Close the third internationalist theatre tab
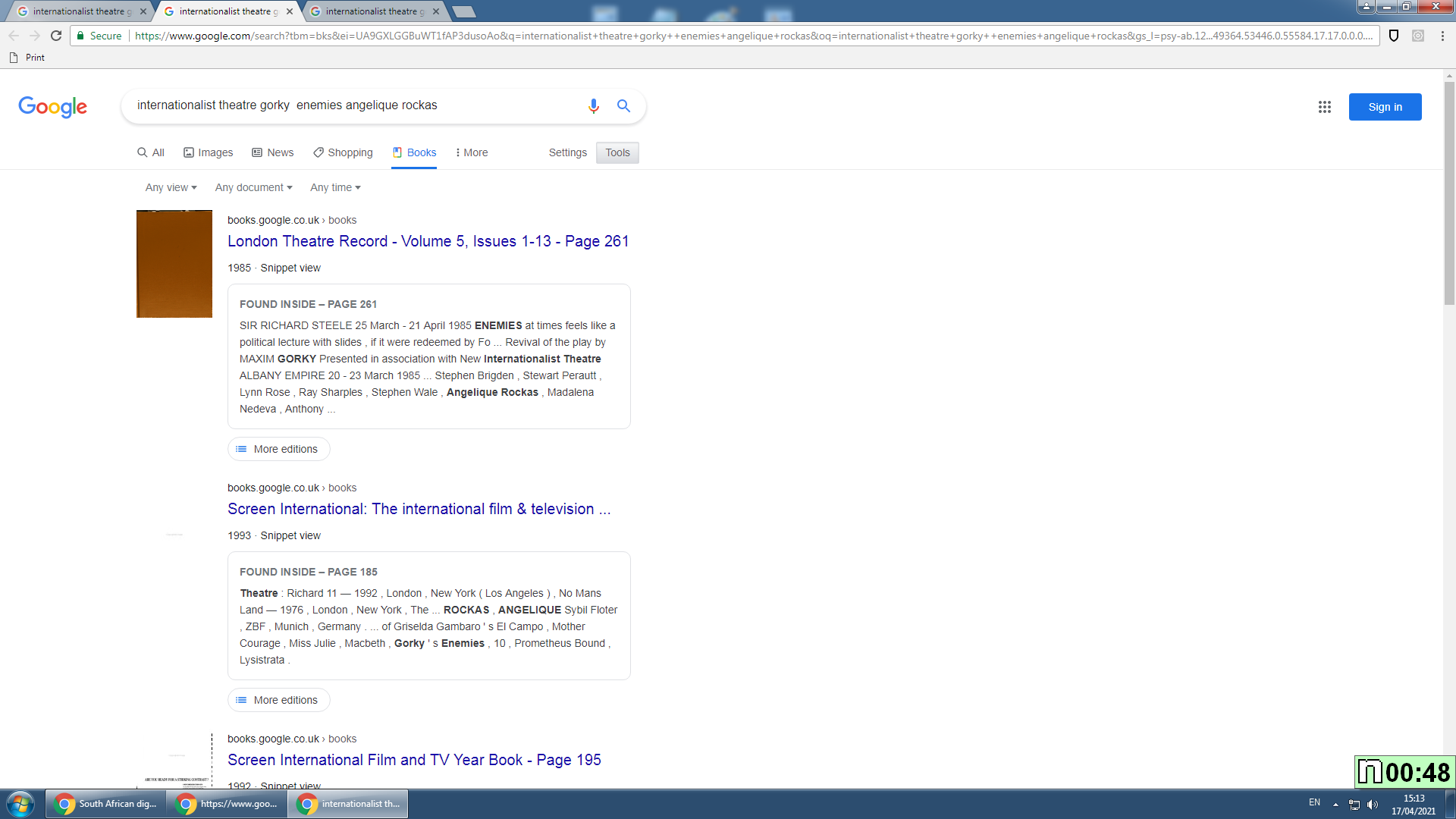This screenshot has width=1456, height=819. click(436, 11)
